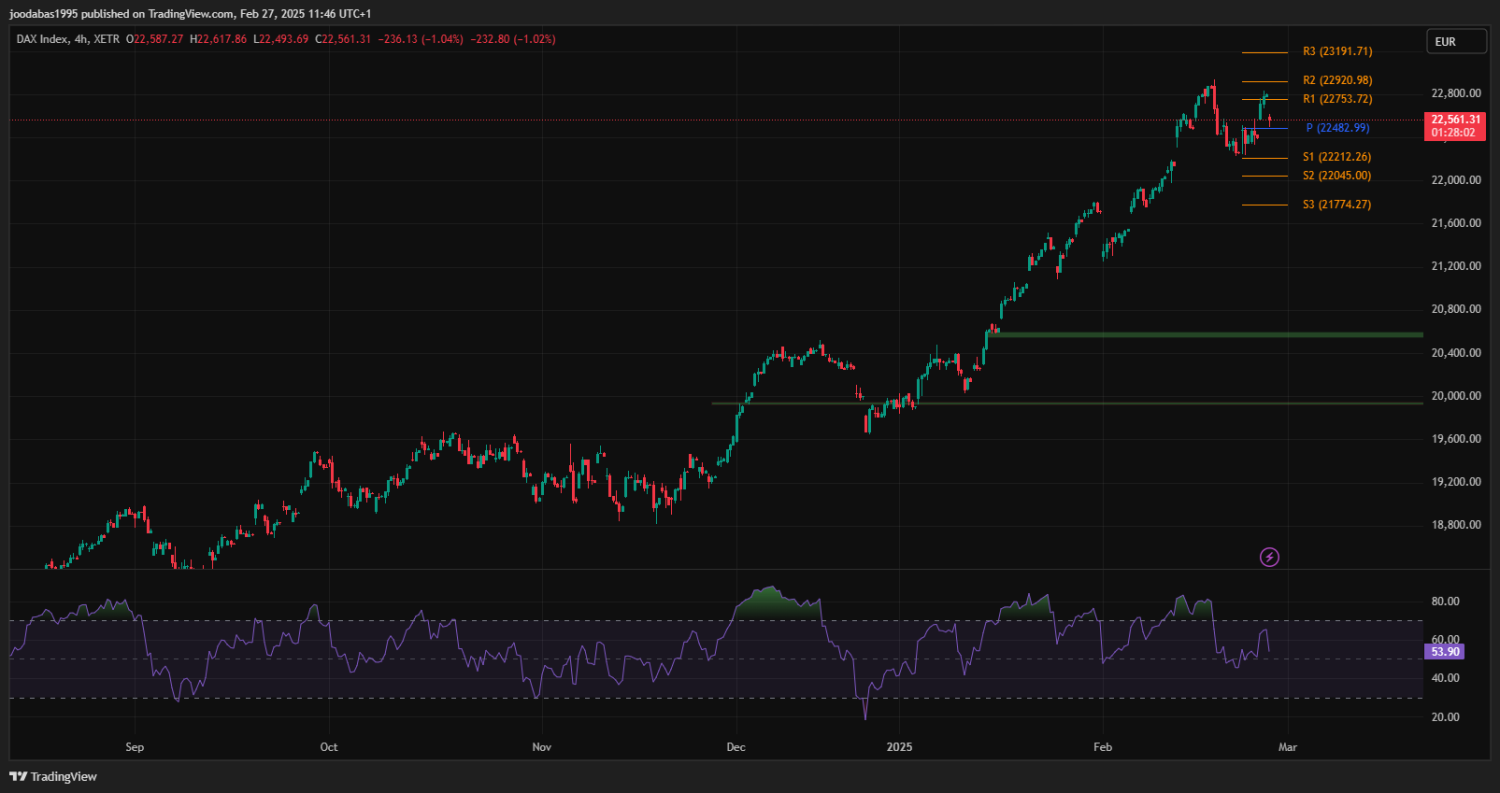Click the S2 (22045.00) support label

[x=1337, y=176]
